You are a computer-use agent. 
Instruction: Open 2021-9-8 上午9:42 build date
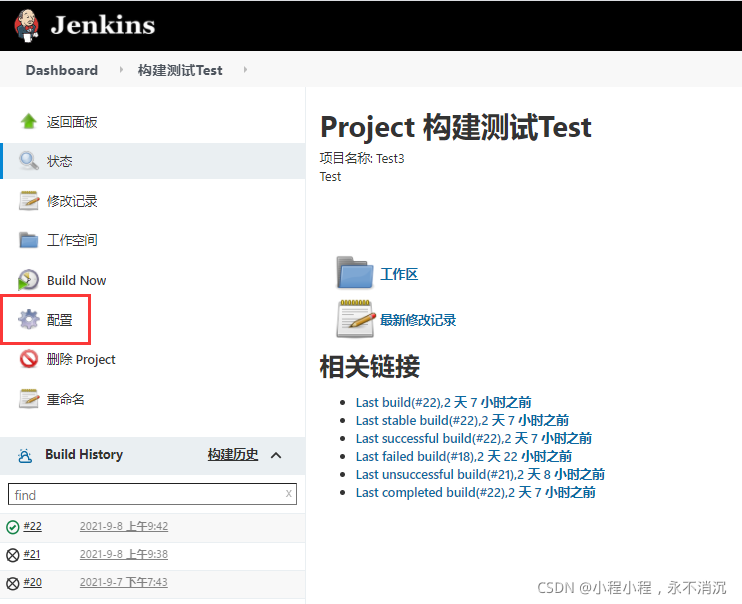tap(124, 526)
